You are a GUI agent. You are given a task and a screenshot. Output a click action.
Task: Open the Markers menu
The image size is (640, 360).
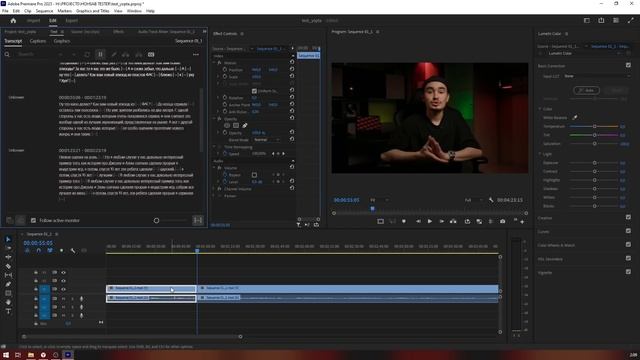[x=64, y=11]
